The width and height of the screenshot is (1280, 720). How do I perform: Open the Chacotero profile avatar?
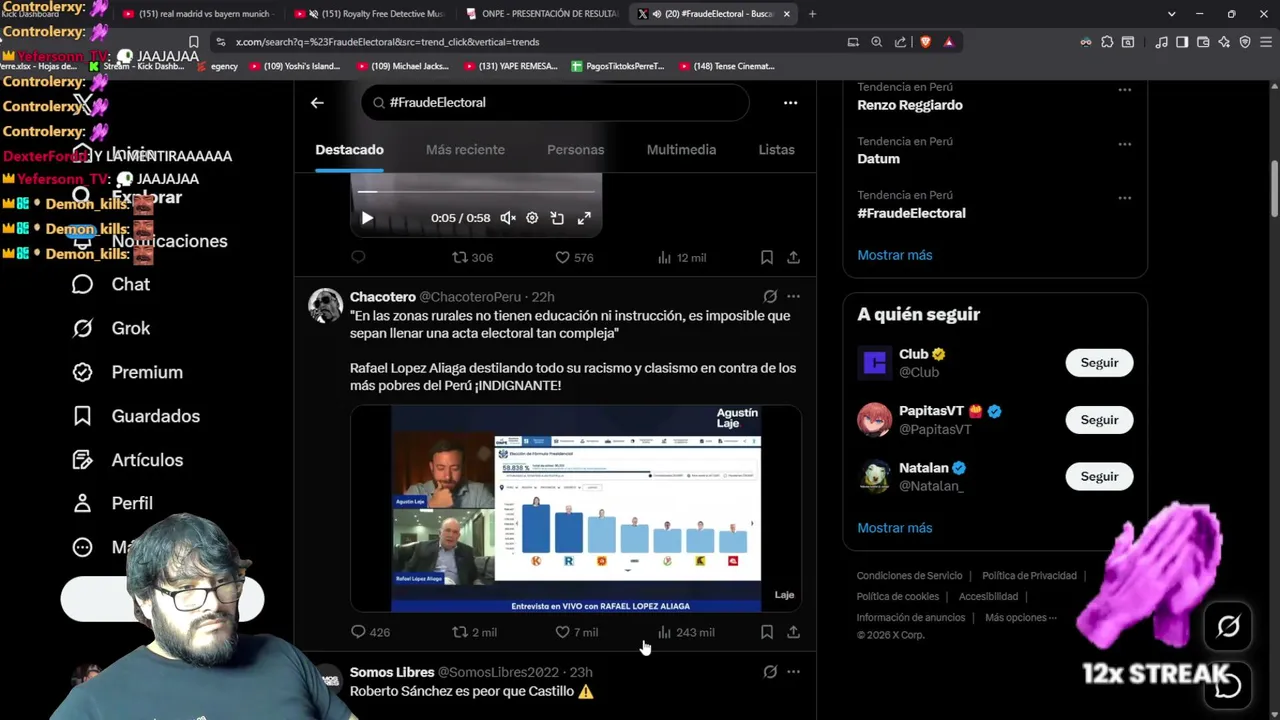(326, 306)
